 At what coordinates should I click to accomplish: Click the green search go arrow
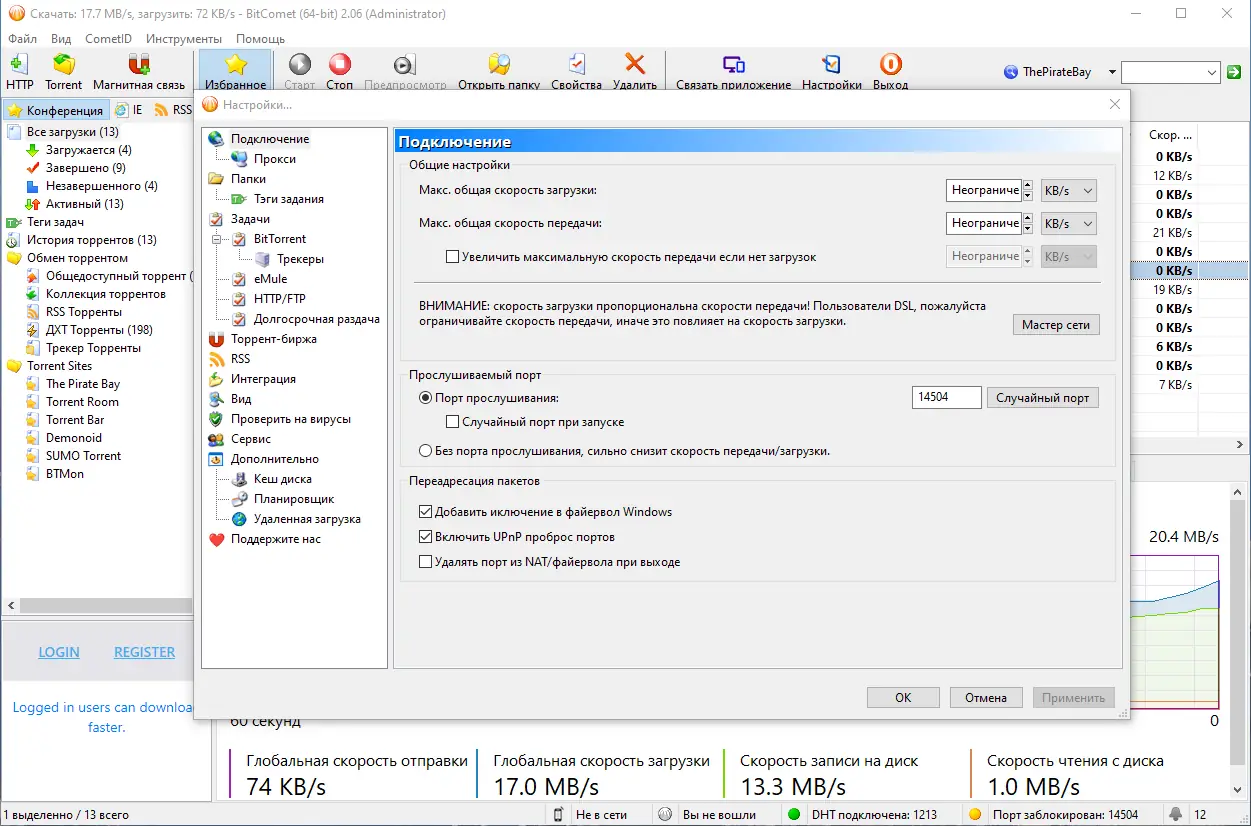1234,72
